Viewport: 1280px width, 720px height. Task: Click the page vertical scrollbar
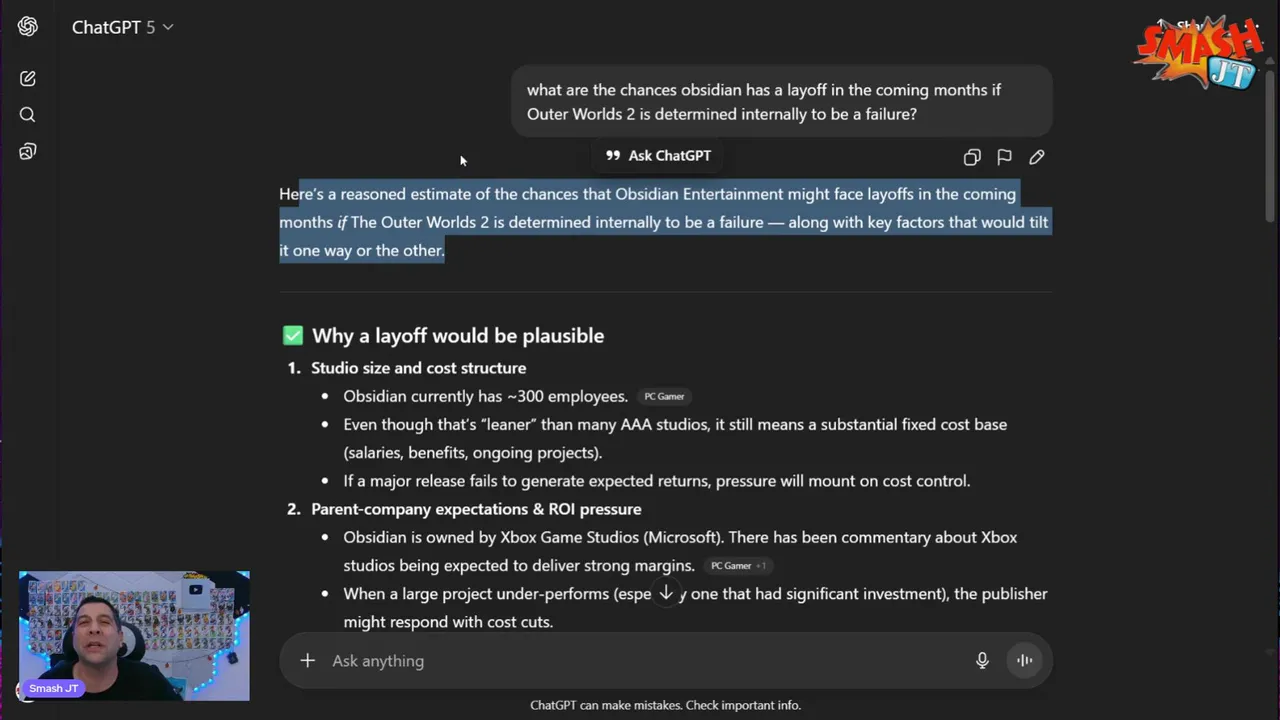pos(1271,150)
